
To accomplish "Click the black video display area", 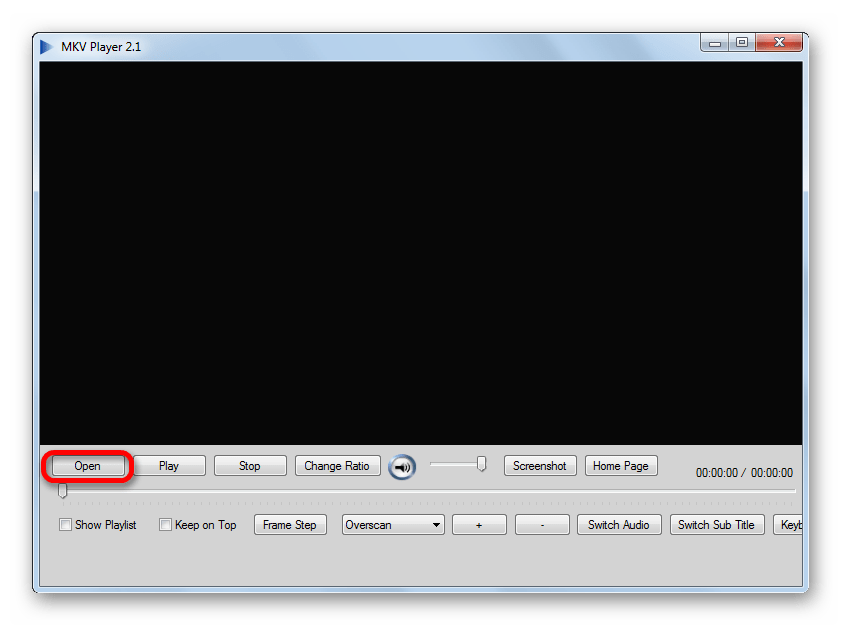I will [421, 253].
